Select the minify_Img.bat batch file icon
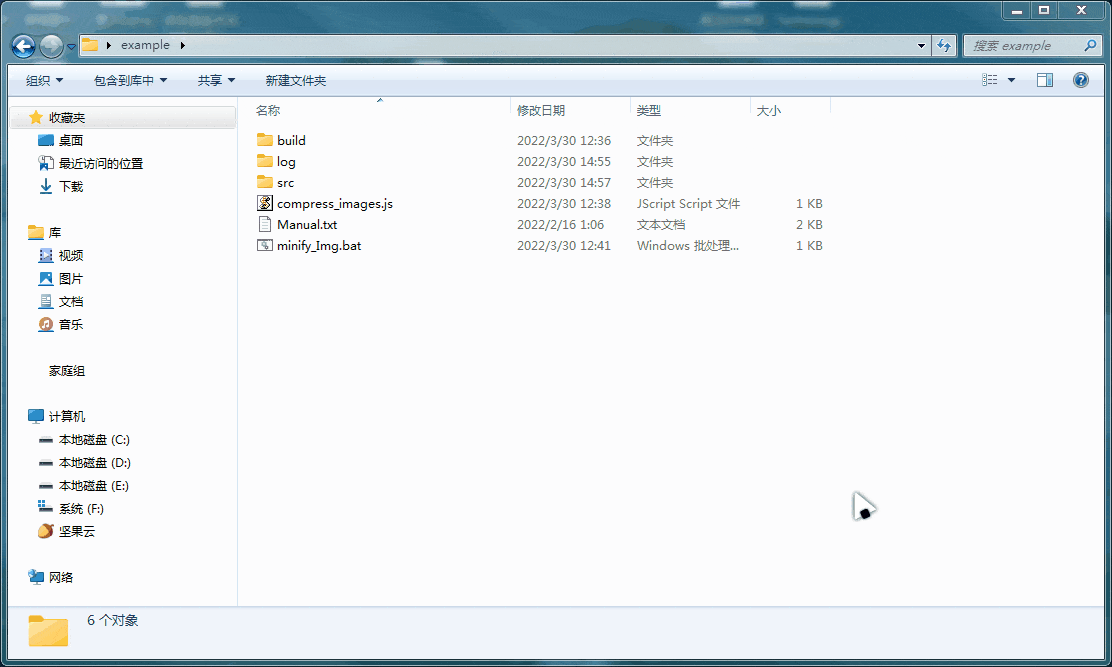Image resolution: width=1112 pixels, height=667 pixels. 265,245
